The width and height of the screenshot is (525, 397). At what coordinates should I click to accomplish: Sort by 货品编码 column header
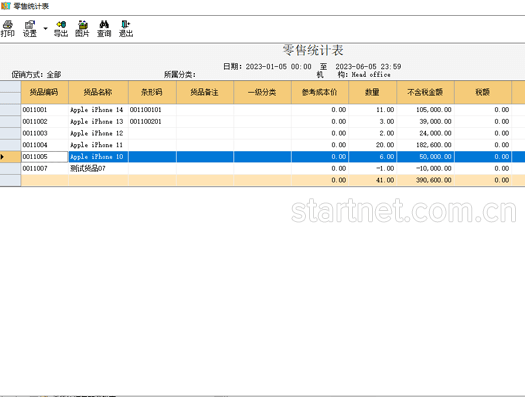pos(45,92)
